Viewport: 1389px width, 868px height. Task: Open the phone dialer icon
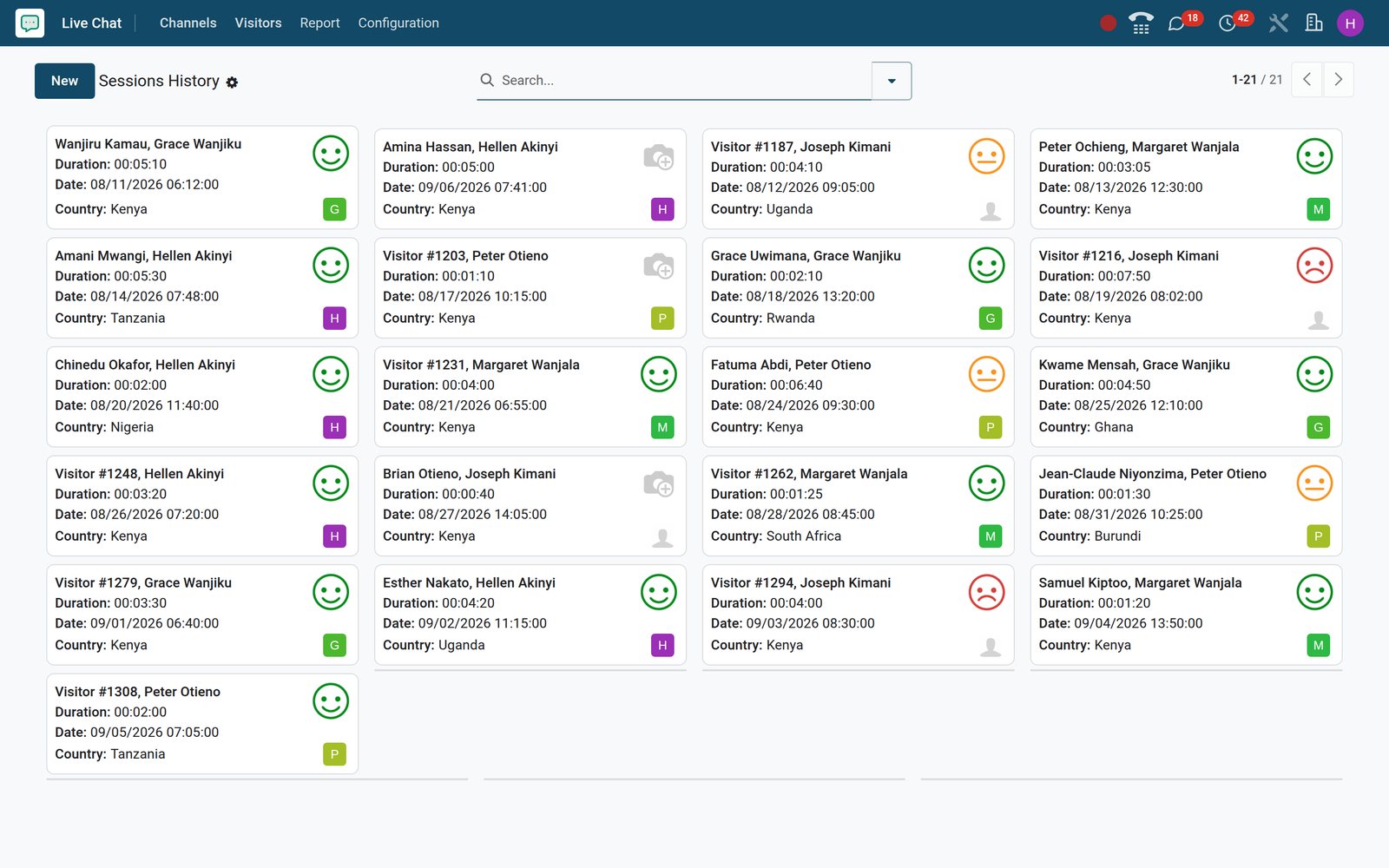1141,23
